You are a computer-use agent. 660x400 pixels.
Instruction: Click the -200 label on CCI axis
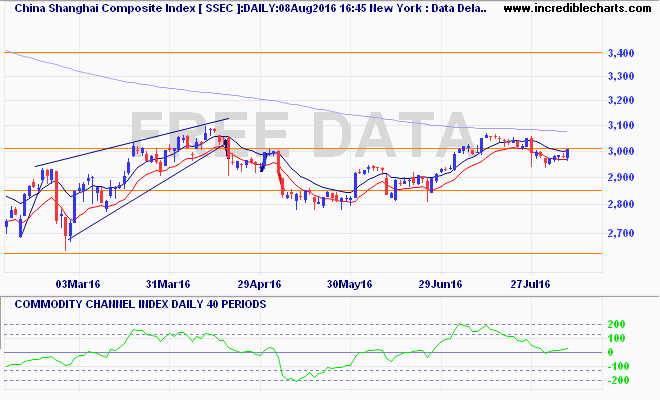(616, 381)
